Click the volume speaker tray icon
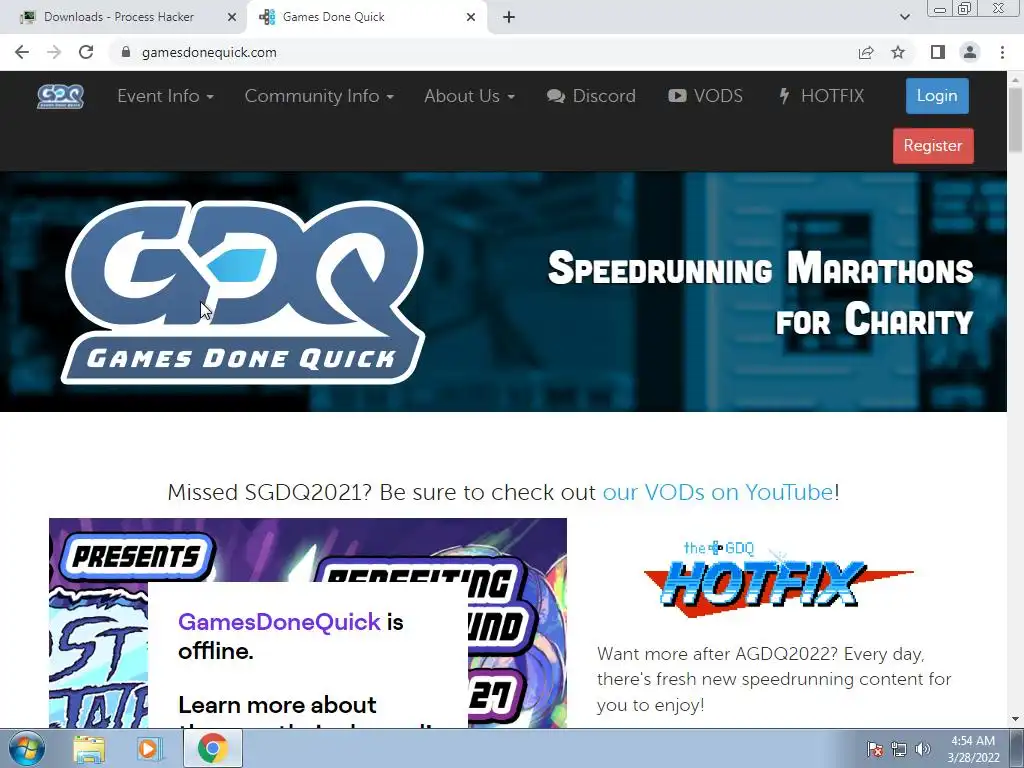The width and height of the screenshot is (1024, 768). pos(922,749)
